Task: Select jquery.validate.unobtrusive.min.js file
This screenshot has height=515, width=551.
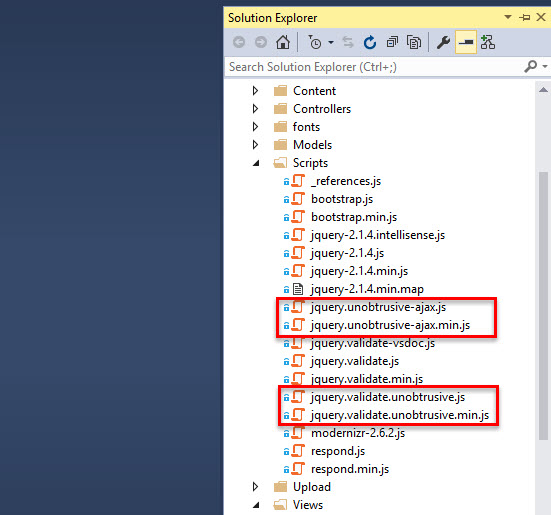Action: point(400,415)
